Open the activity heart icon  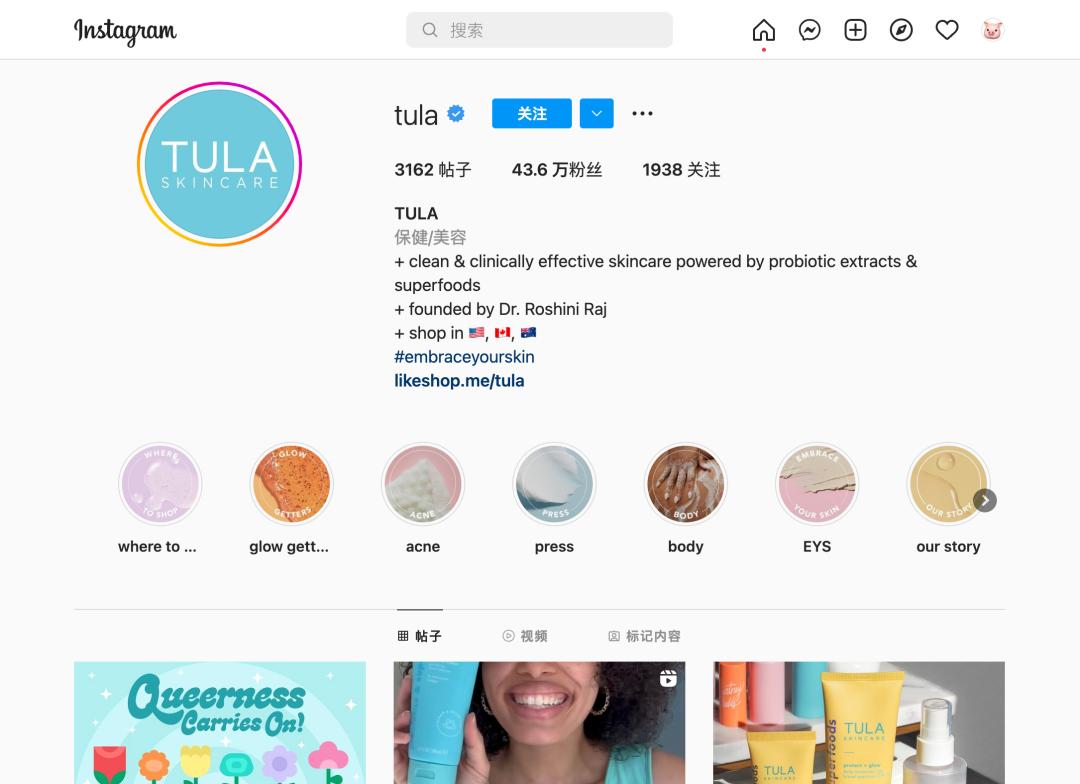[947, 30]
